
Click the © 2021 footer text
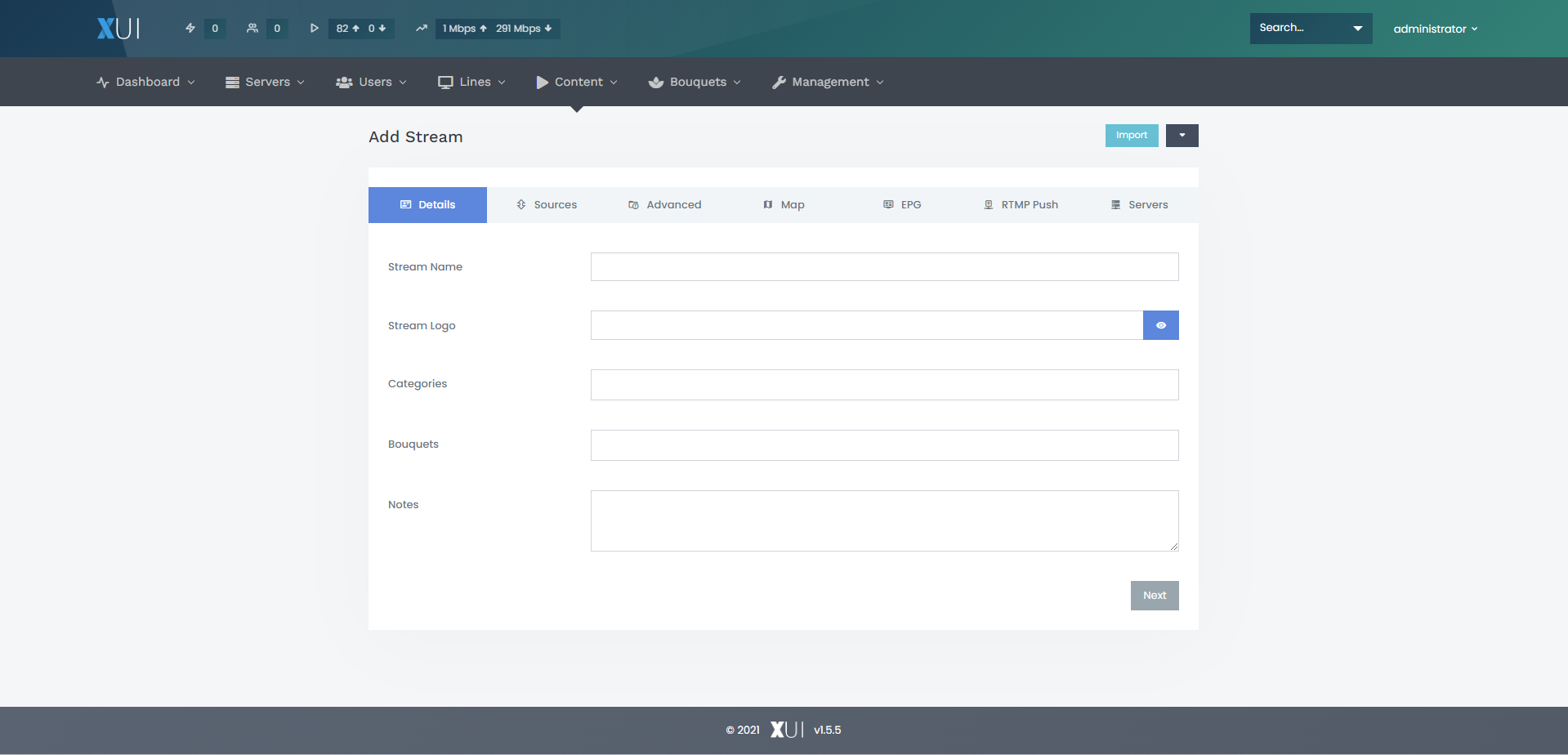click(x=743, y=730)
